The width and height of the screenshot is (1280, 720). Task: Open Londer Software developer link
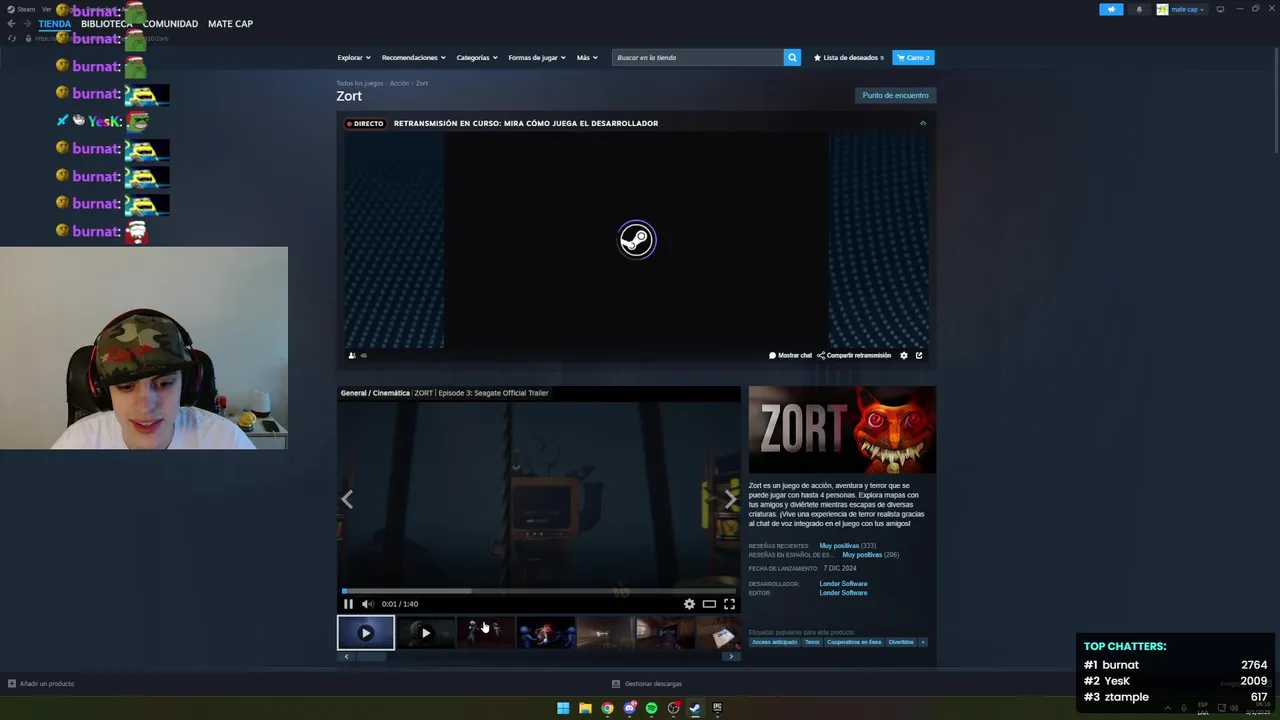click(843, 584)
